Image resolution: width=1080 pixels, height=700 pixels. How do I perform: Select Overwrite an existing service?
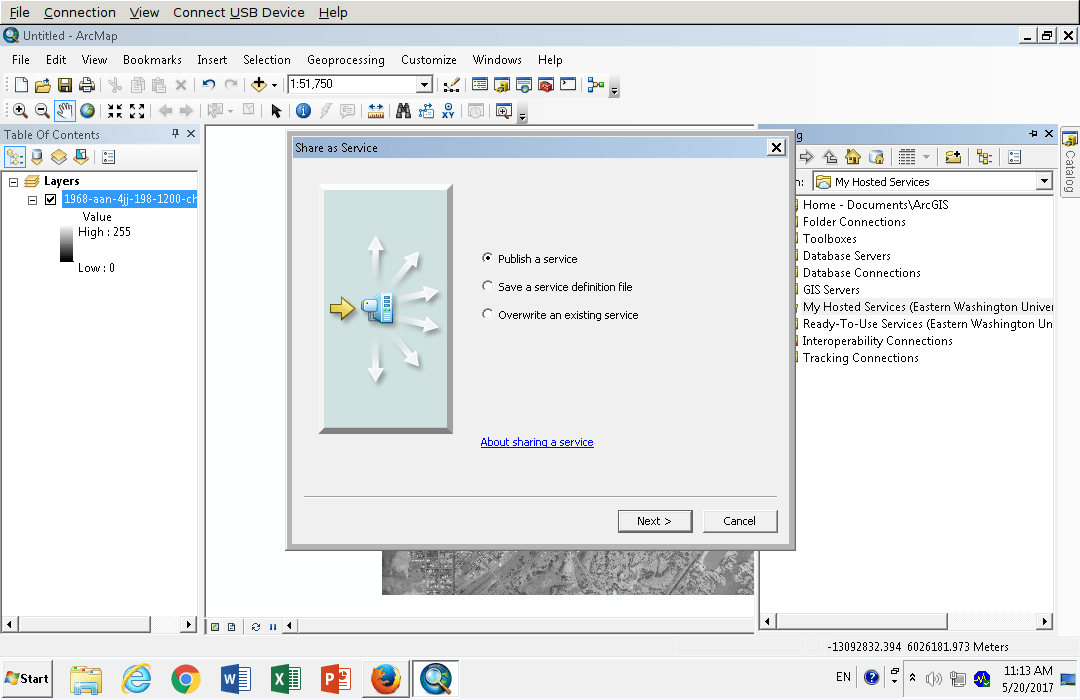[x=487, y=313]
